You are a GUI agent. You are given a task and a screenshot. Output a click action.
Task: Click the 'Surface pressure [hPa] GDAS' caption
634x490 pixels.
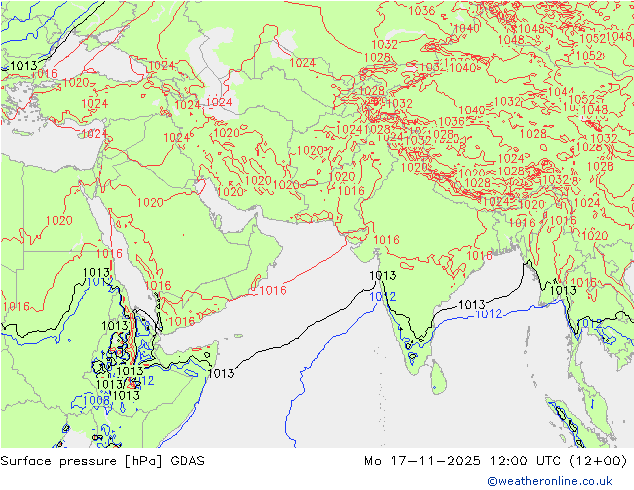[x=103, y=461]
